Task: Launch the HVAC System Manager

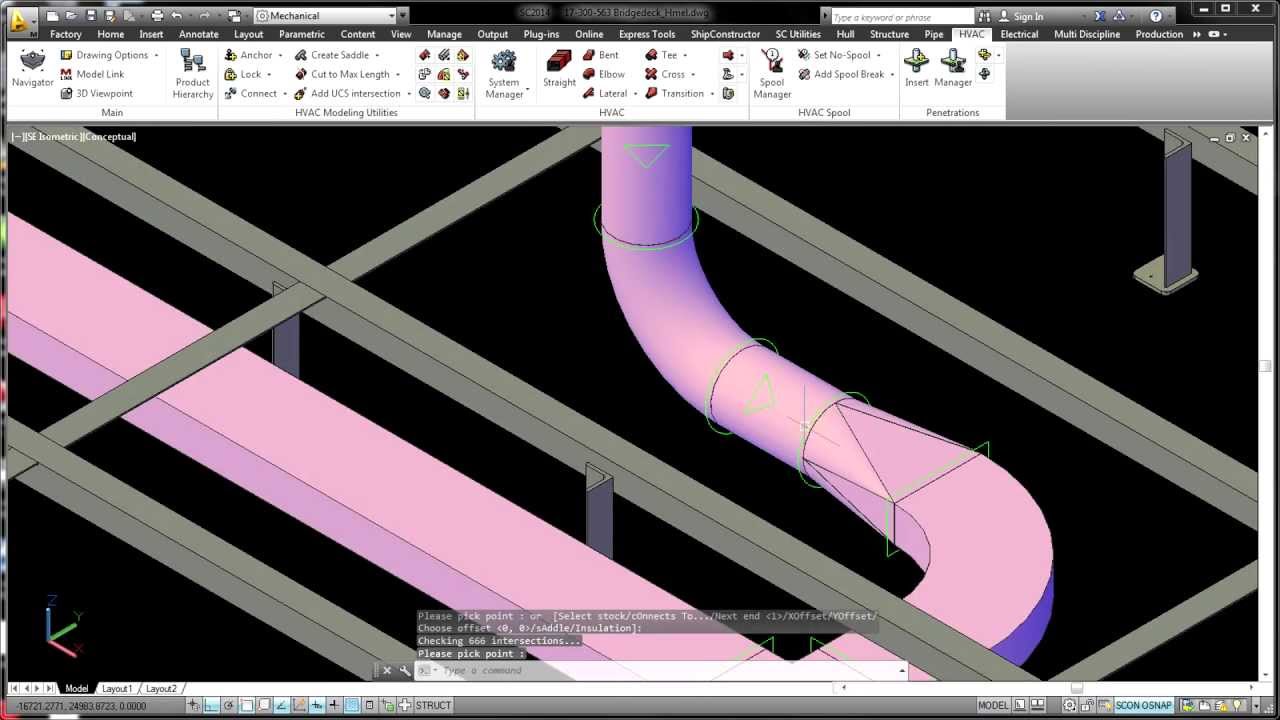Action: (x=504, y=74)
